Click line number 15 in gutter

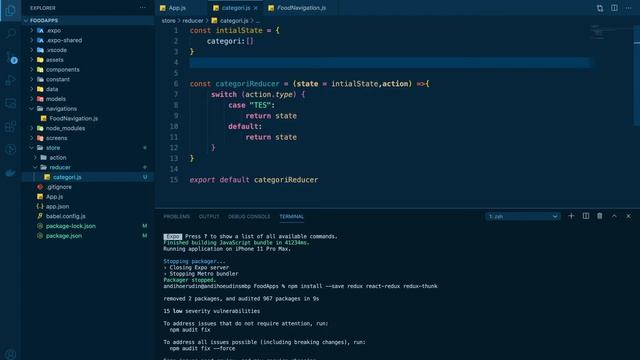click(174, 180)
